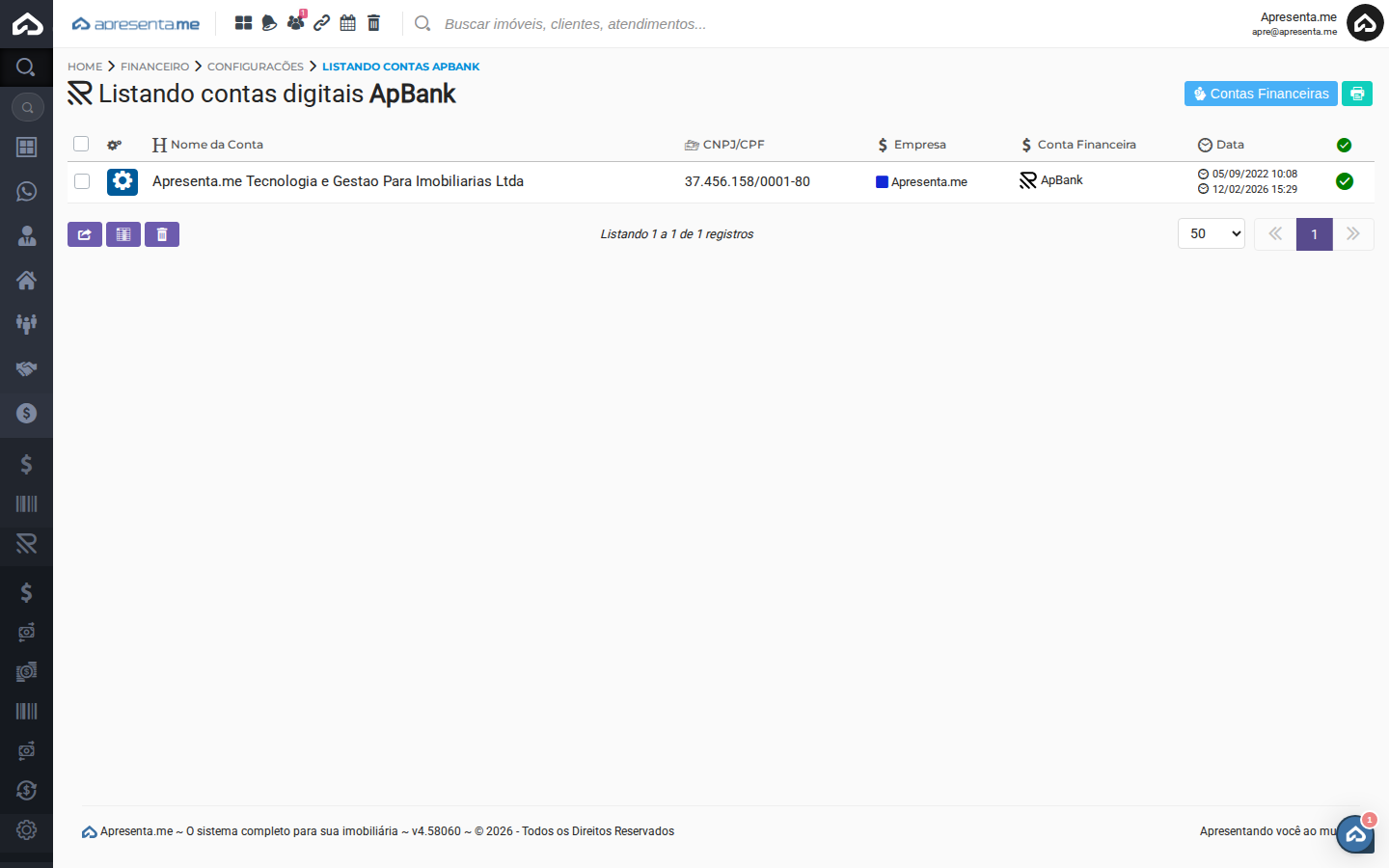Viewport: 1389px width, 868px height.
Task: Click the print icon next to Contas Financeiras
Action: pyautogui.click(x=1357, y=94)
